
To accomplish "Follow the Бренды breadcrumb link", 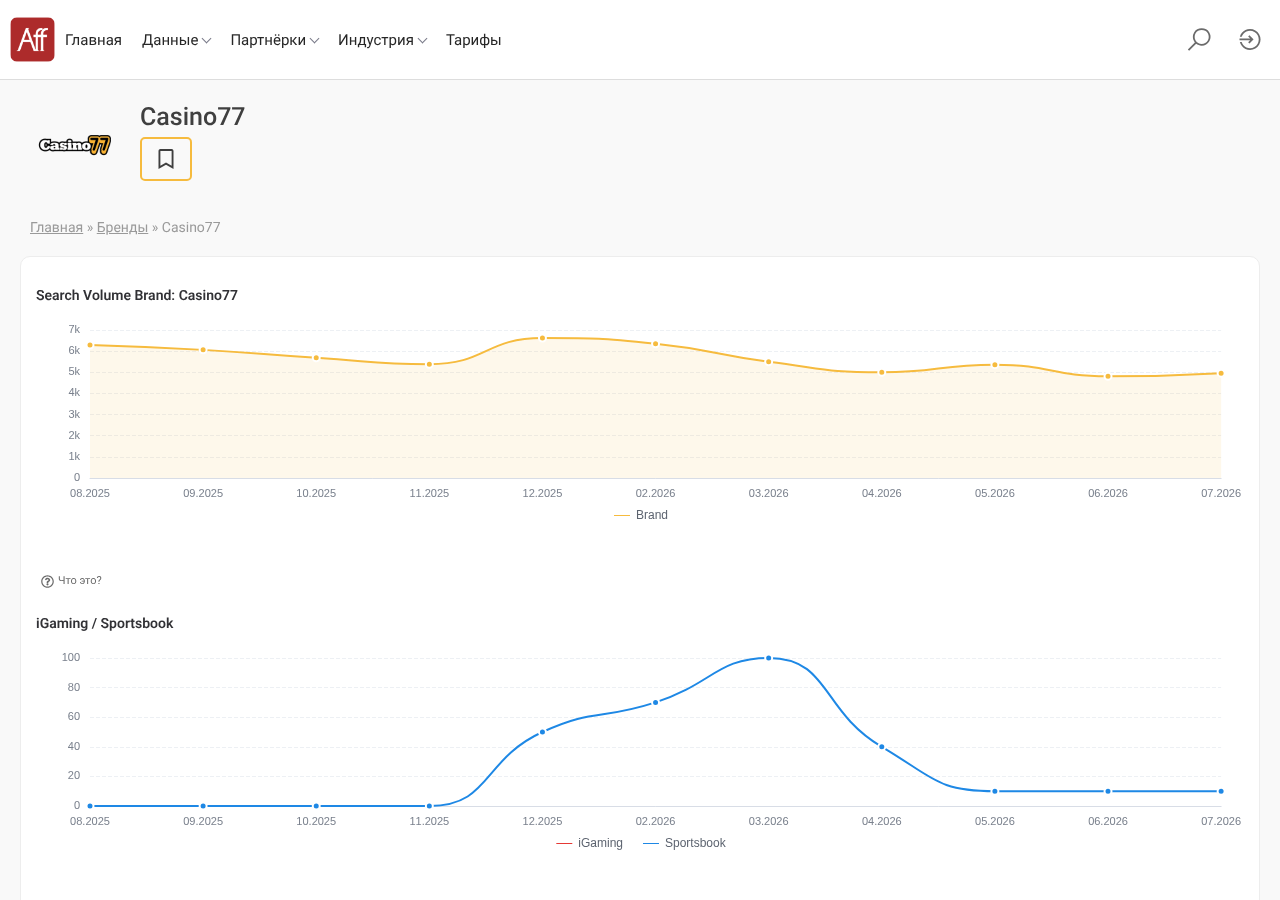I will pos(122,227).
